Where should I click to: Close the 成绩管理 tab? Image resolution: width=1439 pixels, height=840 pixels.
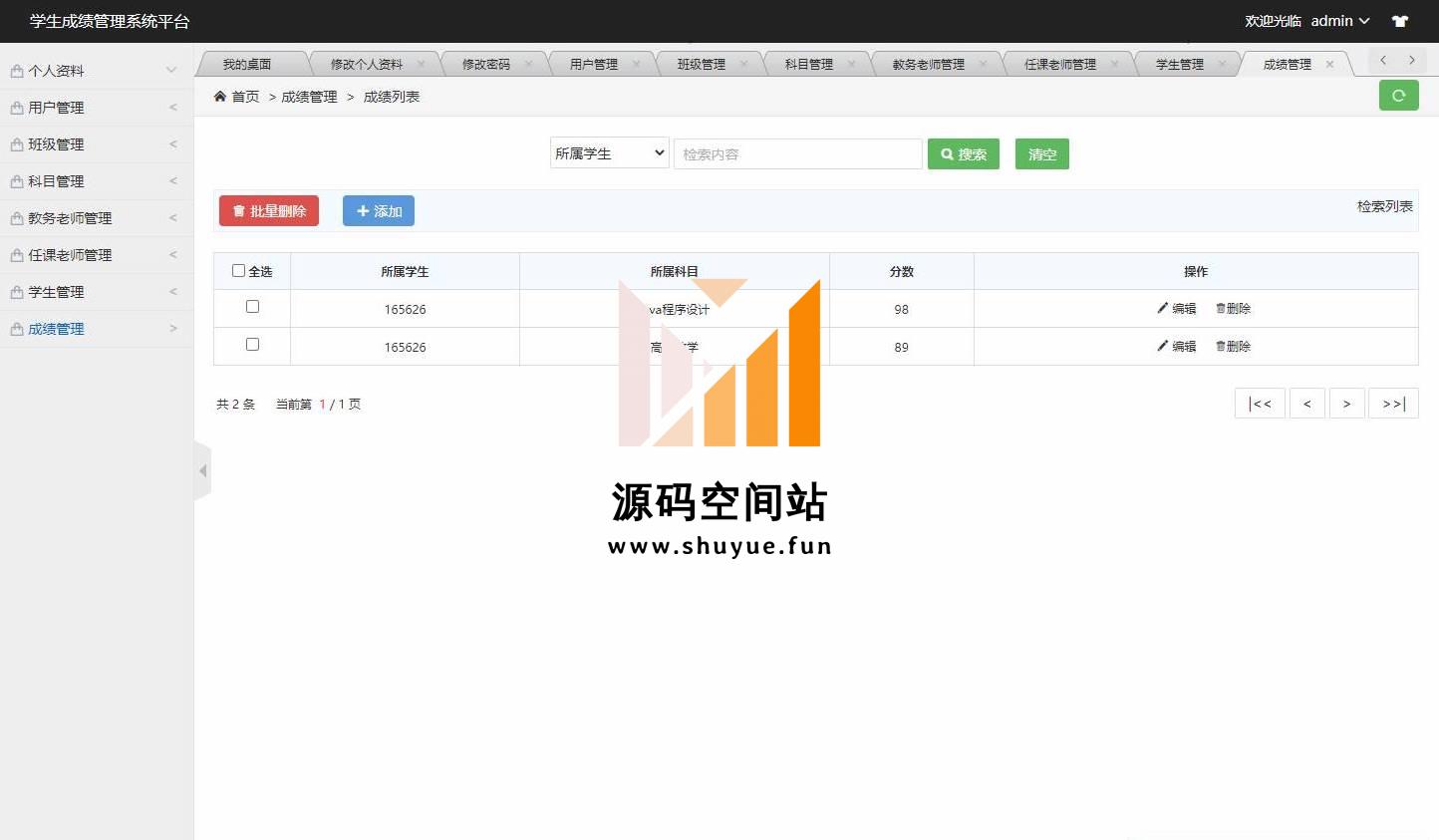click(x=1329, y=64)
